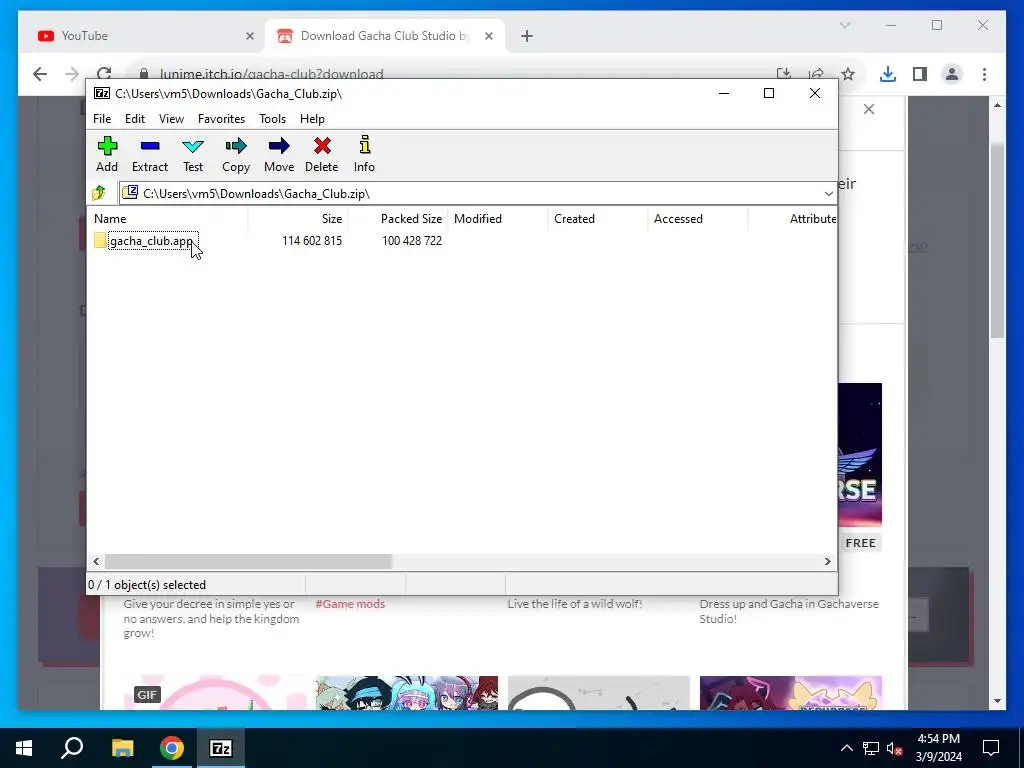Close the Download Gacha Club tab
Screen dimensions: 1024x768
pyautogui.click(x=488, y=36)
